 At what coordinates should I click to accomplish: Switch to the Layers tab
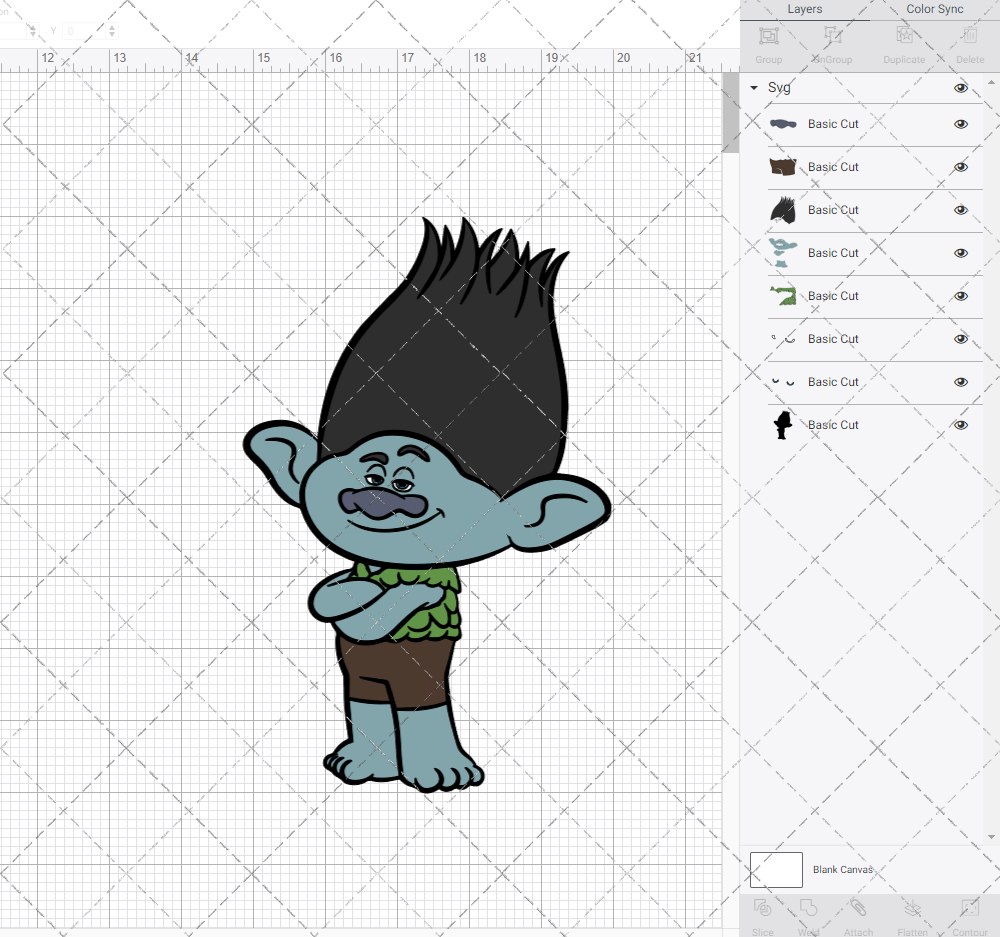[804, 9]
